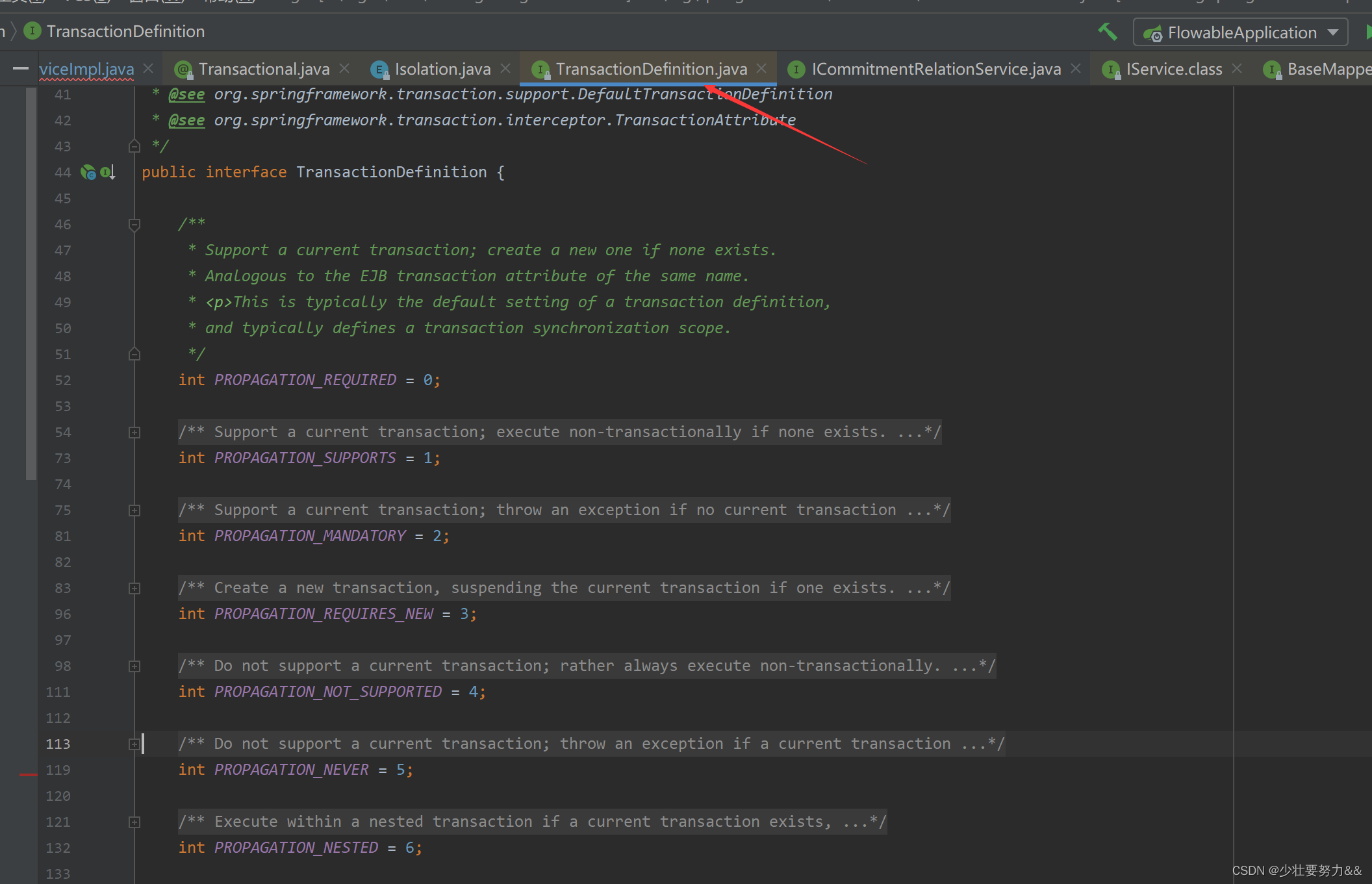The width and height of the screenshot is (1372, 884).
Task: Click TransactionDefinition in the interface declaration
Action: [392, 172]
